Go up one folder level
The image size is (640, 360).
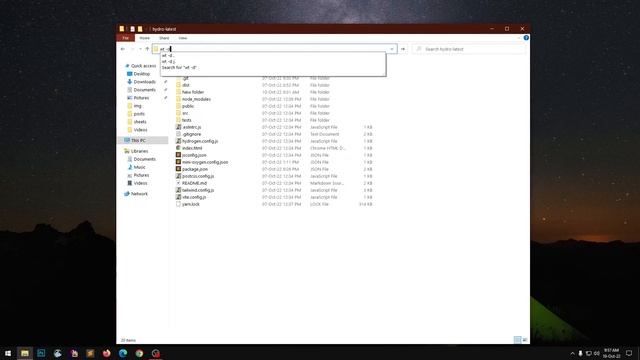pyautogui.click(x=147, y=49)
